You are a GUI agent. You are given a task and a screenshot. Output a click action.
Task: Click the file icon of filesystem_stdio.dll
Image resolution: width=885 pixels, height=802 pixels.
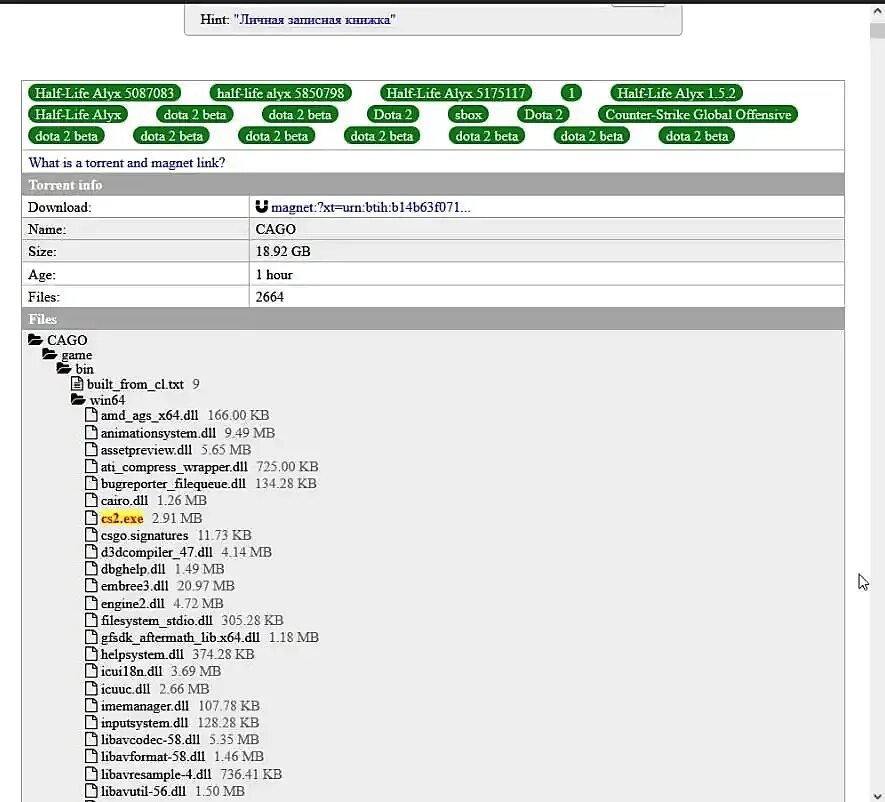coord(91,620)
